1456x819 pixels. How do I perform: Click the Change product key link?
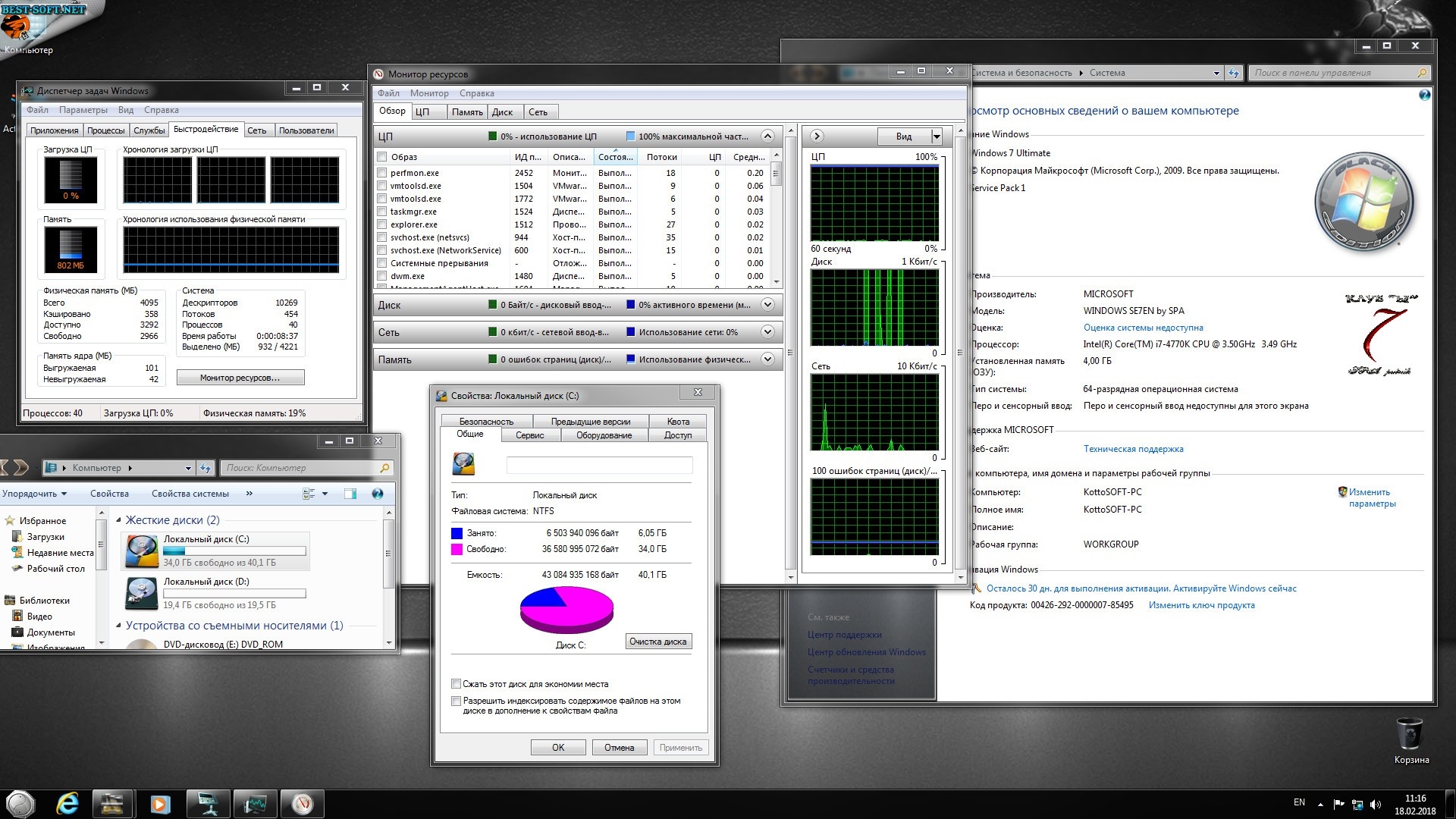click(1201, 605)
